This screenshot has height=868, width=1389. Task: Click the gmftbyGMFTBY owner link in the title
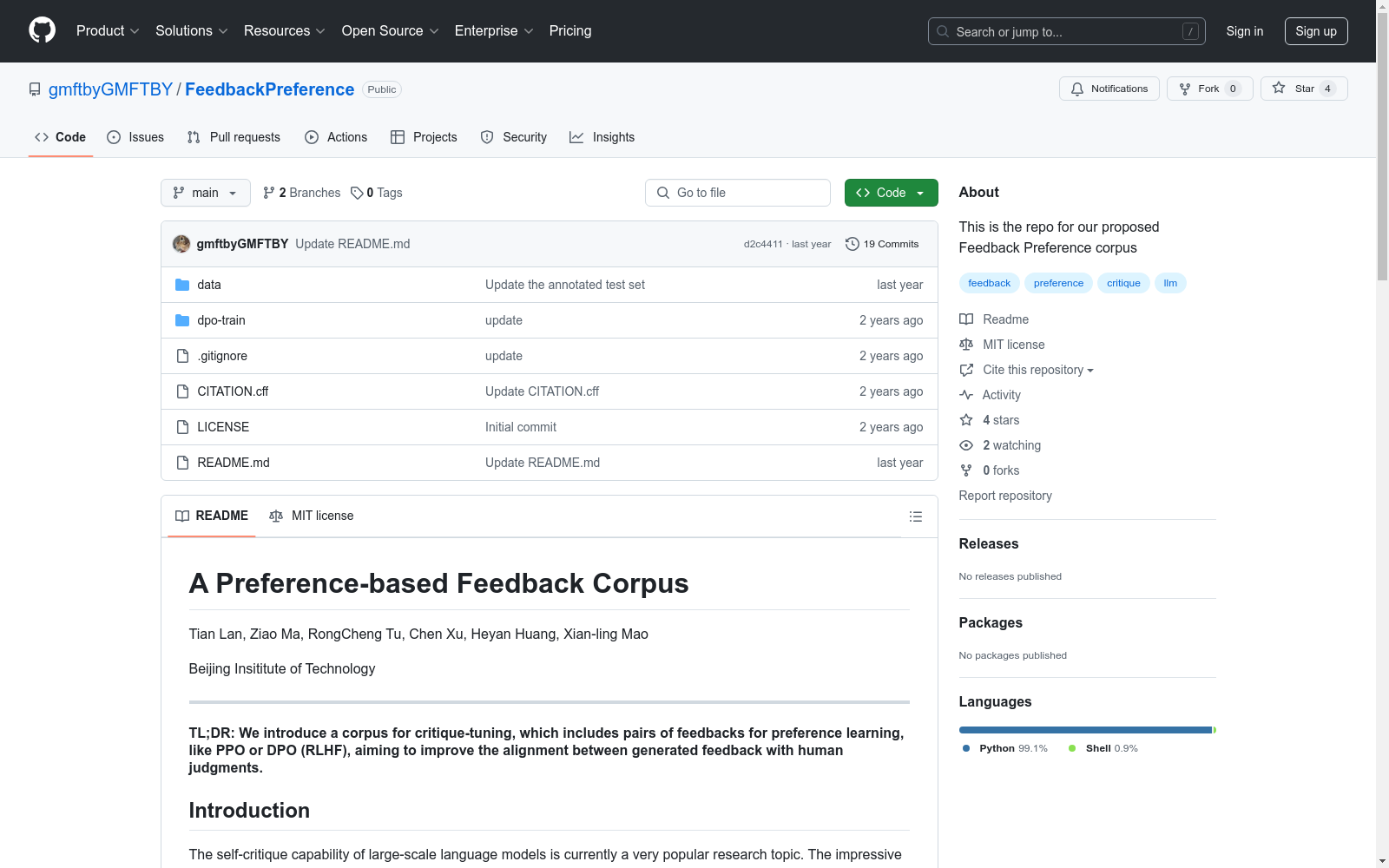tap(110, 89)
